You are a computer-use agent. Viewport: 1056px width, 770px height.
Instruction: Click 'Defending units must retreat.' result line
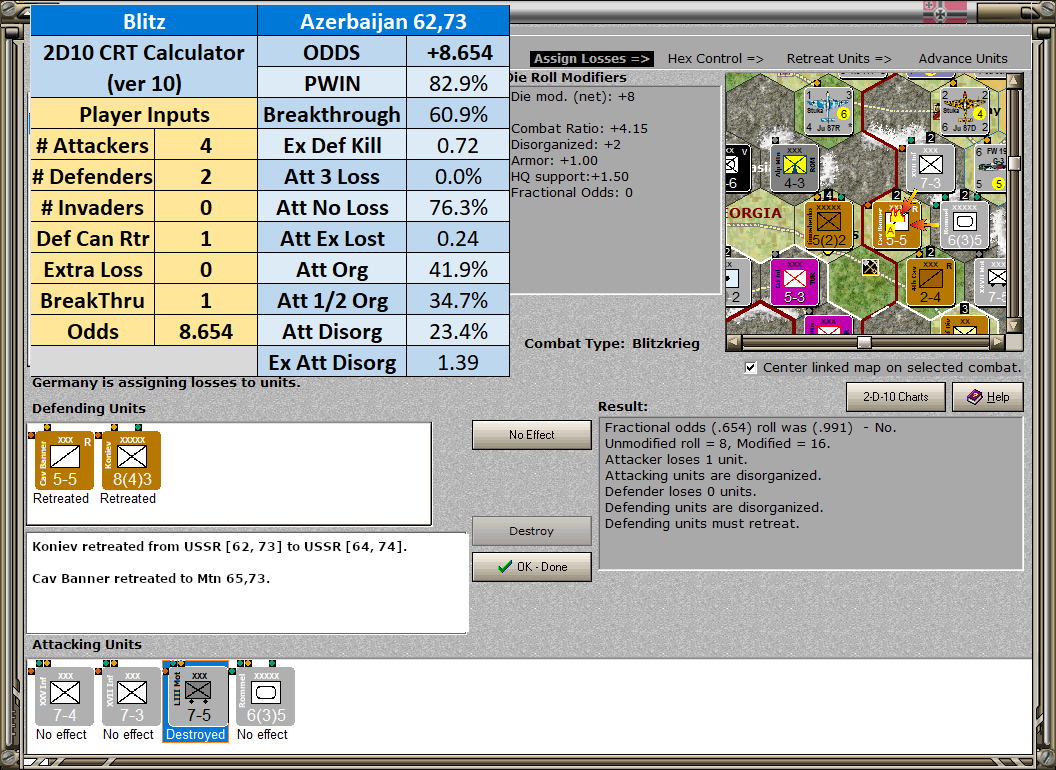coord(702,523)
